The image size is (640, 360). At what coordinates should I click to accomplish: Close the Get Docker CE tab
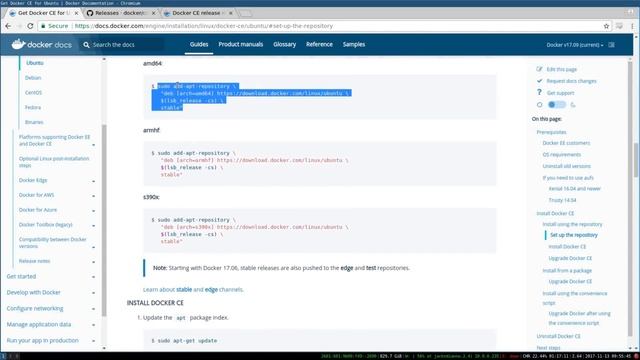[76, 13]
